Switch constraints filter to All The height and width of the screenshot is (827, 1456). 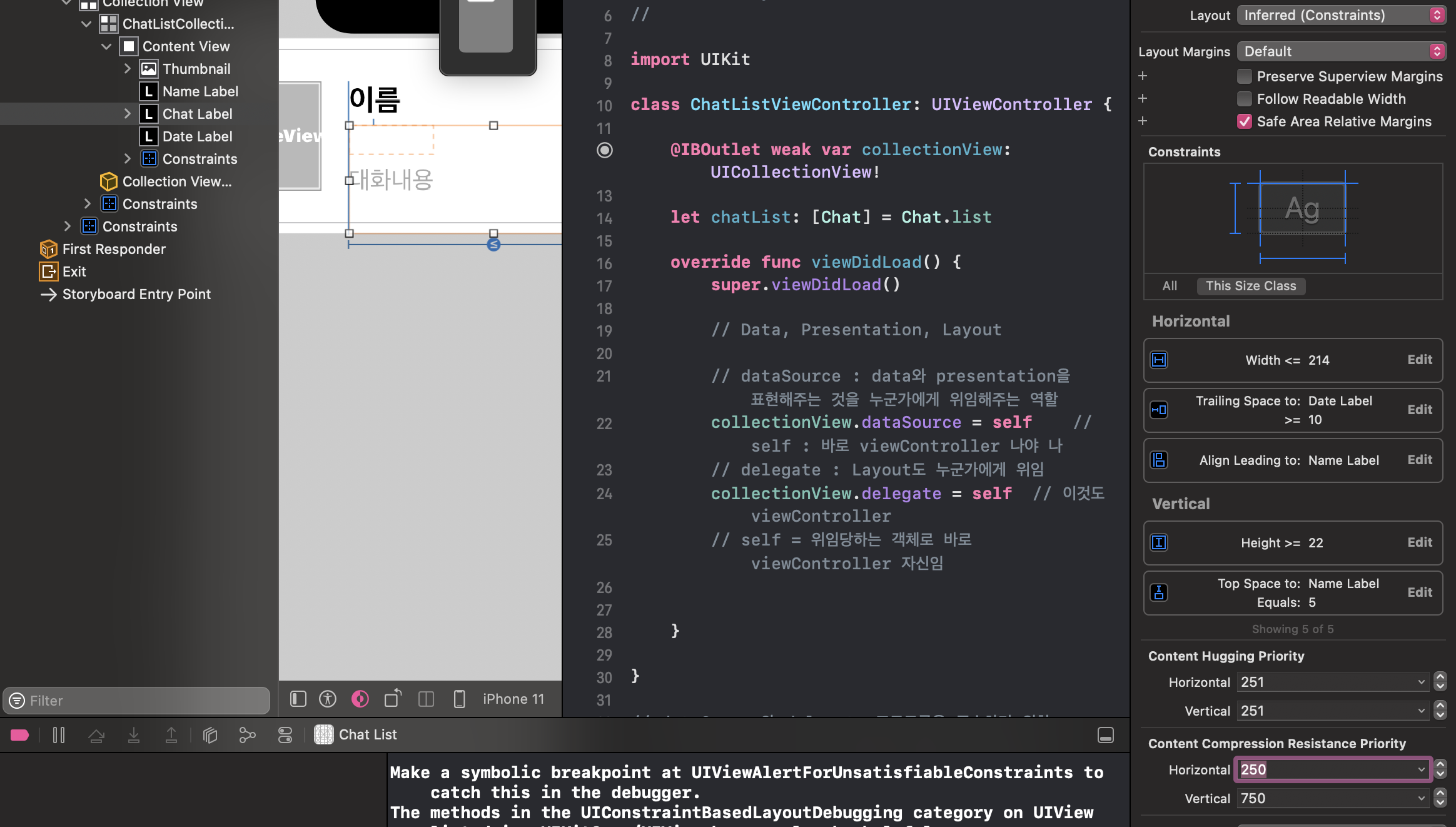coord(1170,286)
